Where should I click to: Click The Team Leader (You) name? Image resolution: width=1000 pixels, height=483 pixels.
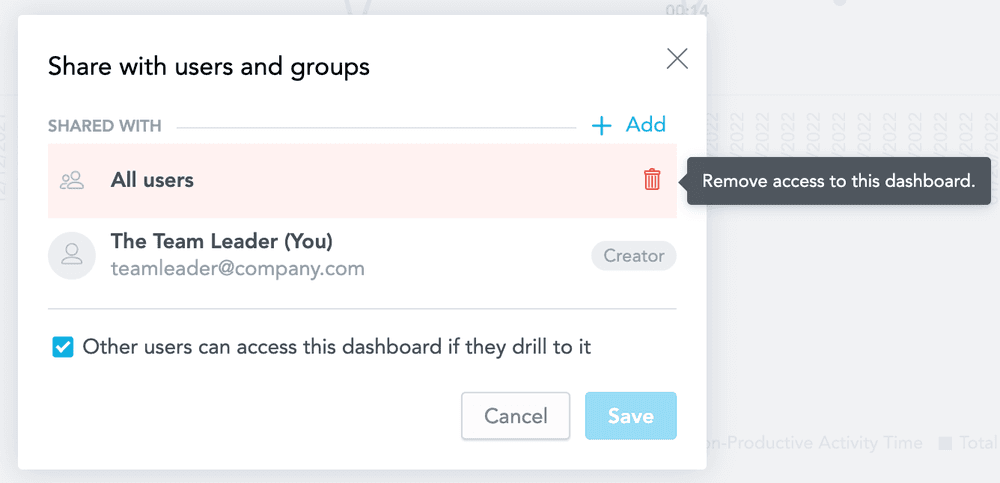click(x=221, y=242)
